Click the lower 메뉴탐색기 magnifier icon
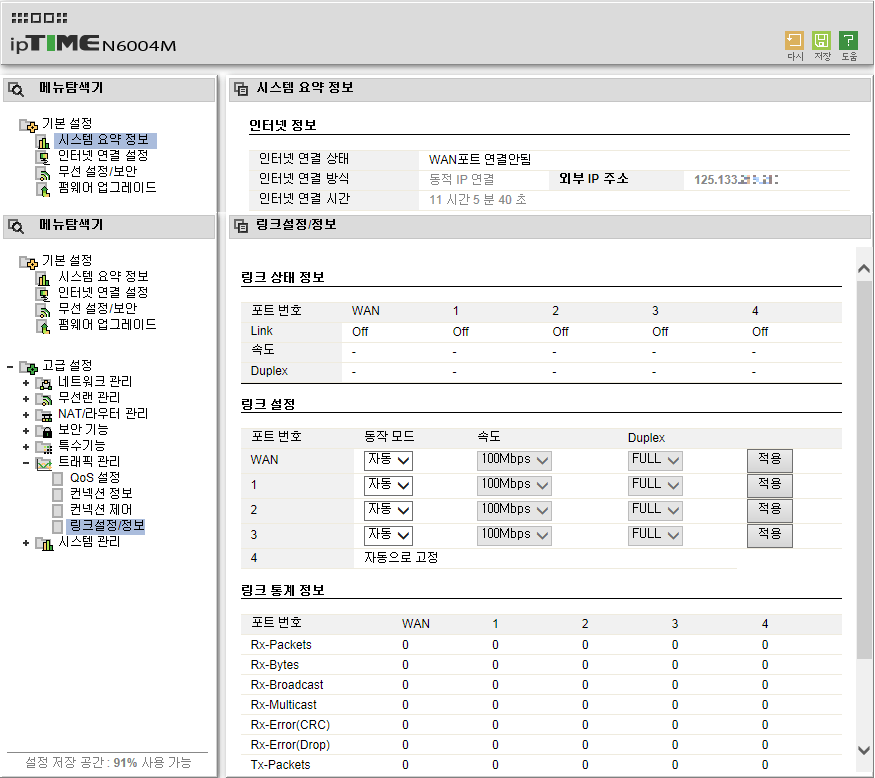This screenshot has height=778, width=875. 16,227
